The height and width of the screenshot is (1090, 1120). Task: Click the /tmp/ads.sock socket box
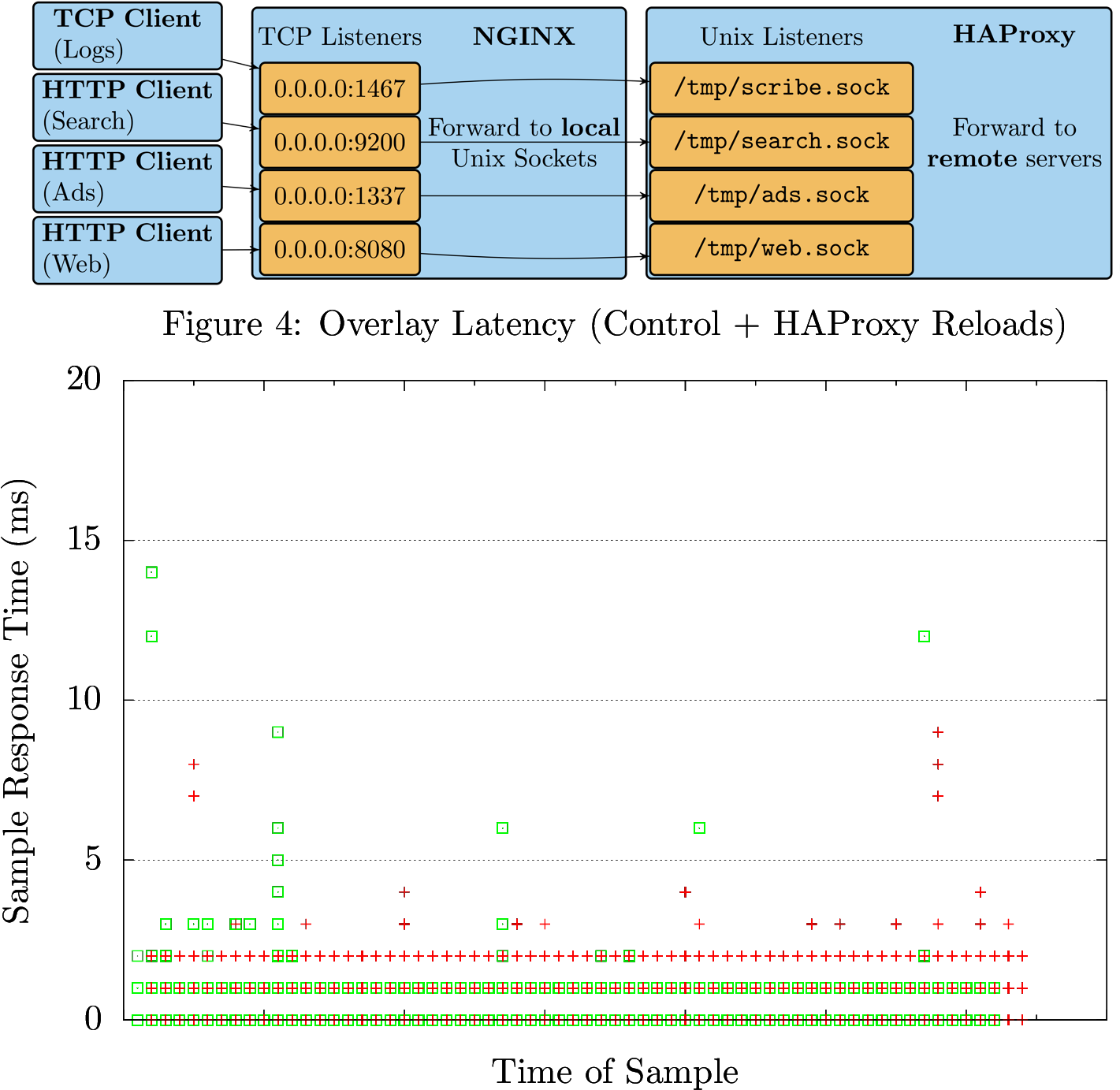coord(781,195)
